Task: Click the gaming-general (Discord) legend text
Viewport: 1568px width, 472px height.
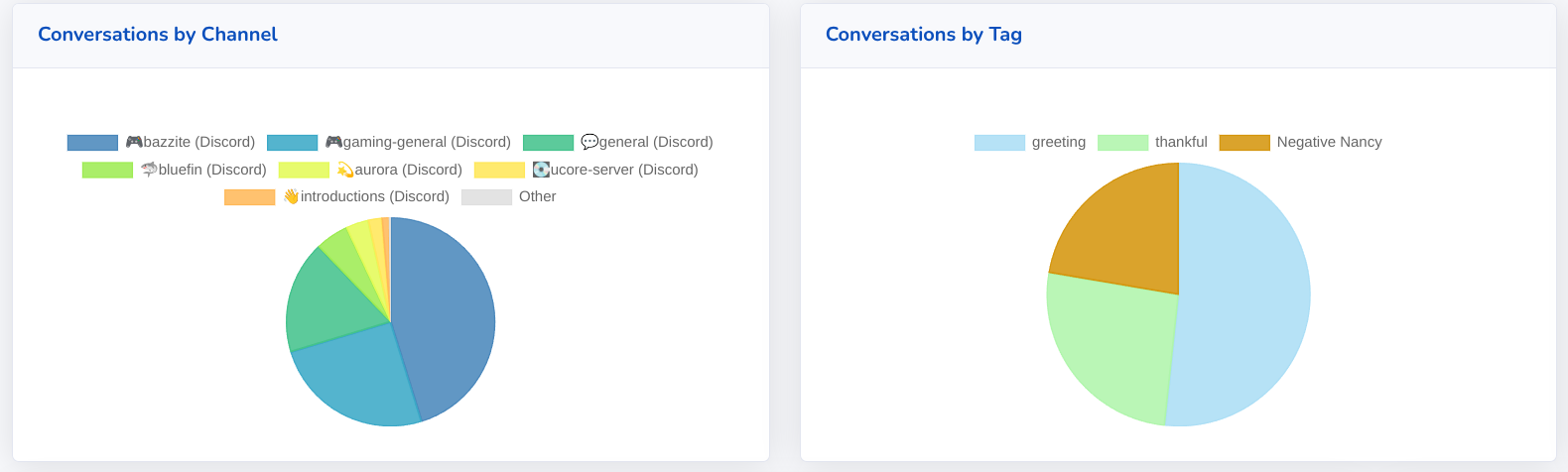Action: [x=427, y=142]
